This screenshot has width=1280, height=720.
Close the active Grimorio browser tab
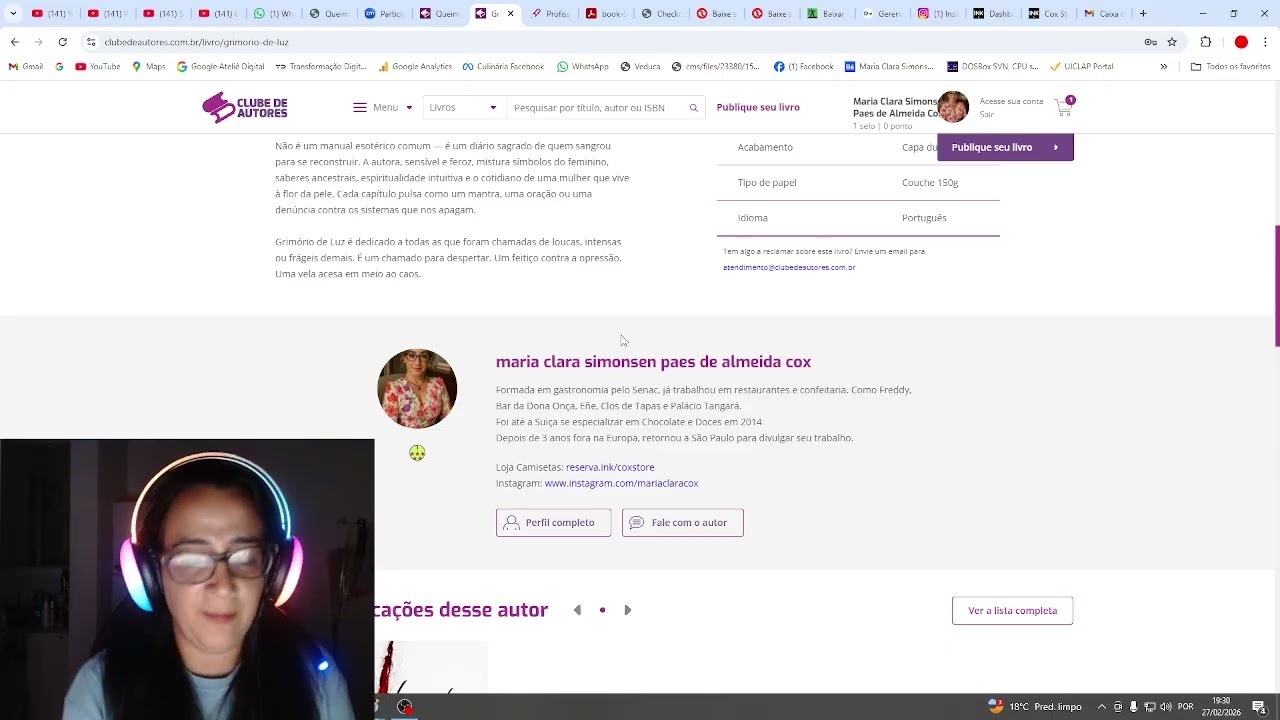tap(510, 14)
